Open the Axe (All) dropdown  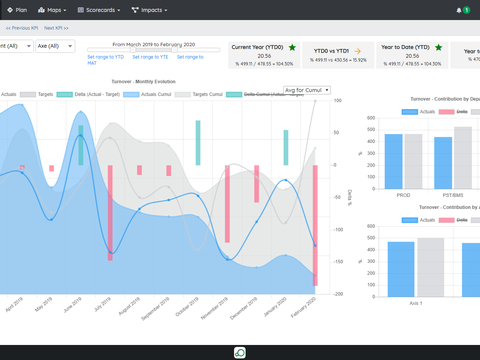click(55, 46)
